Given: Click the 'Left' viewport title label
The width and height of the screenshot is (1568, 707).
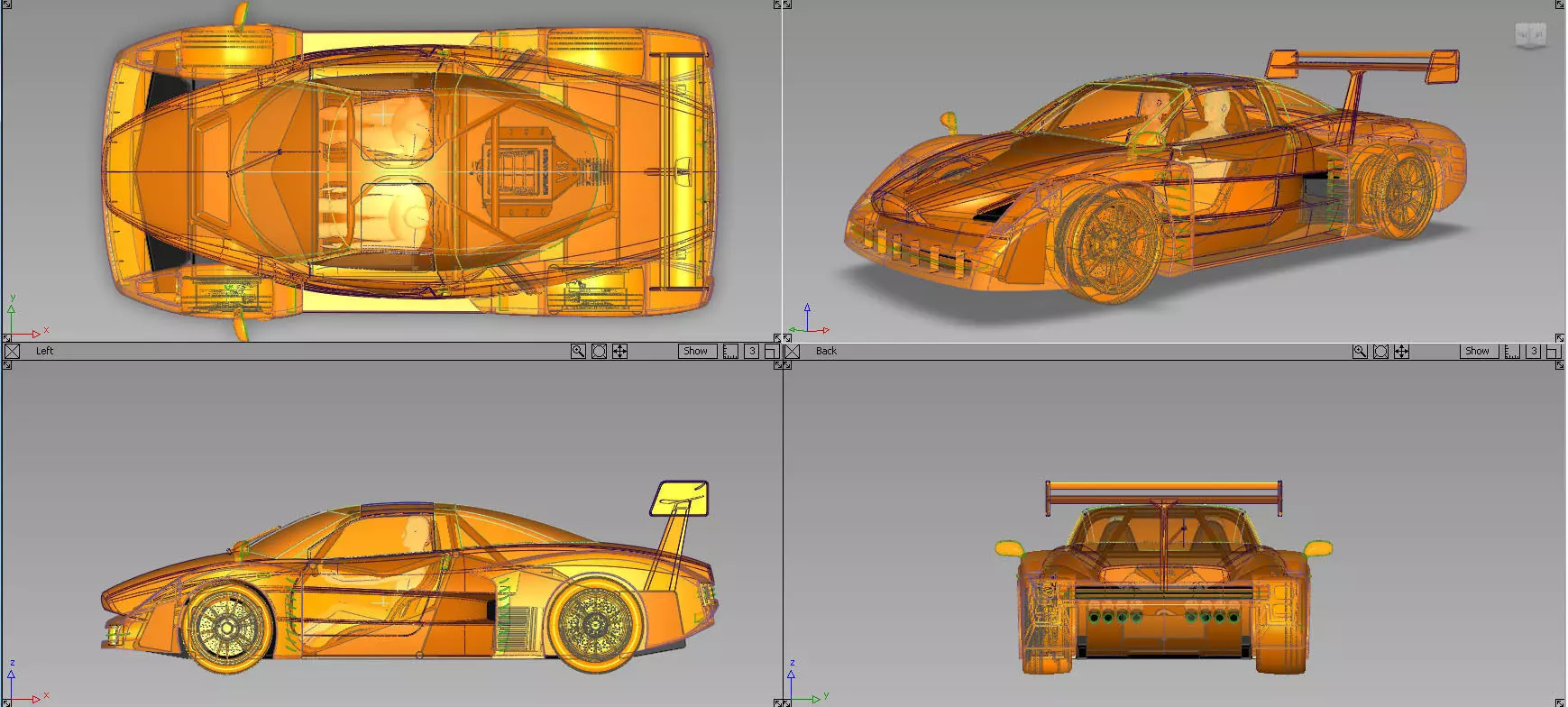Looking at the screenshot, I should coord(44,352).
